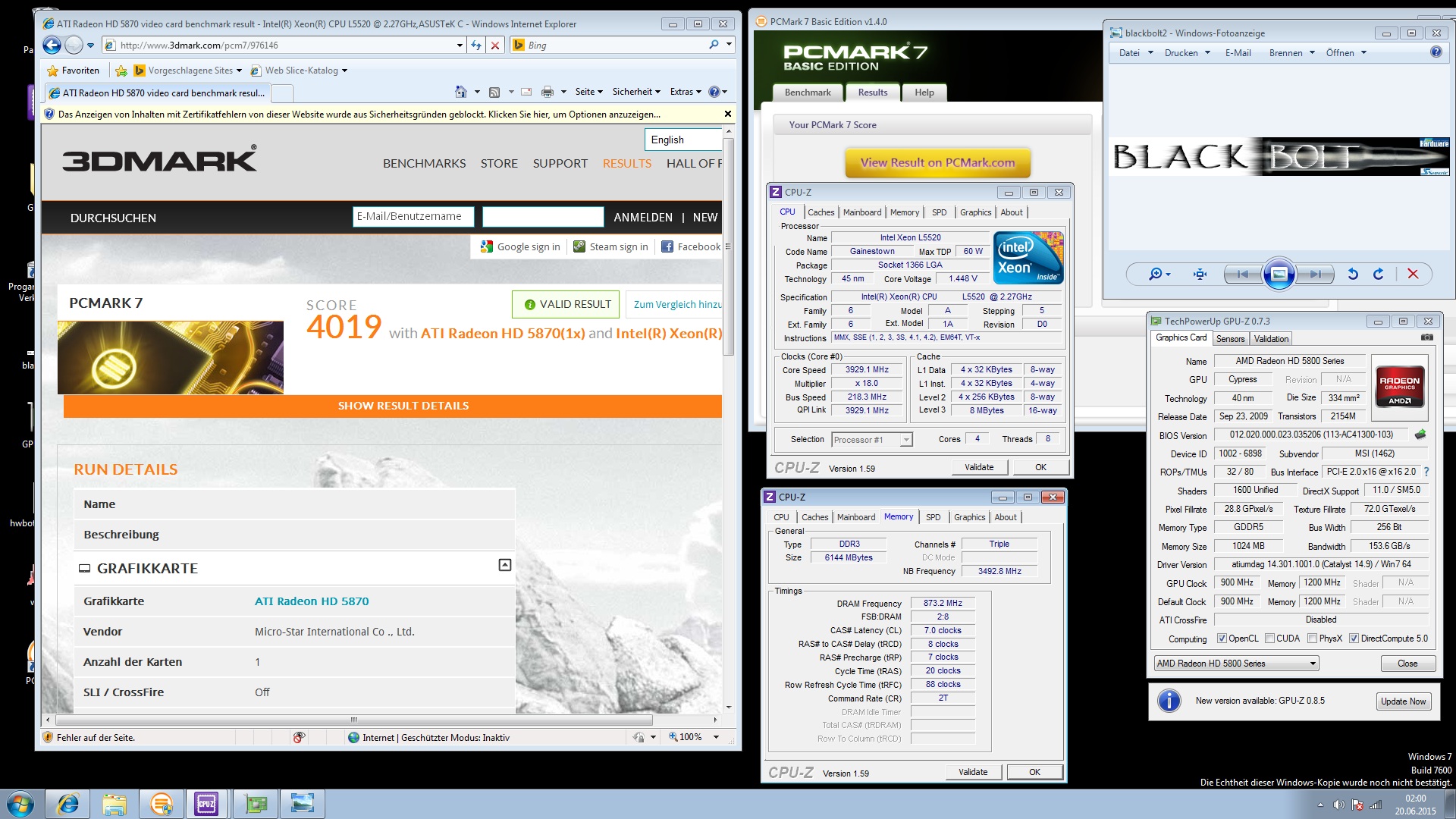Click the GPU-Z BIOS save chip icon
1456x819 pixels.
click(x=1420, y=435)
